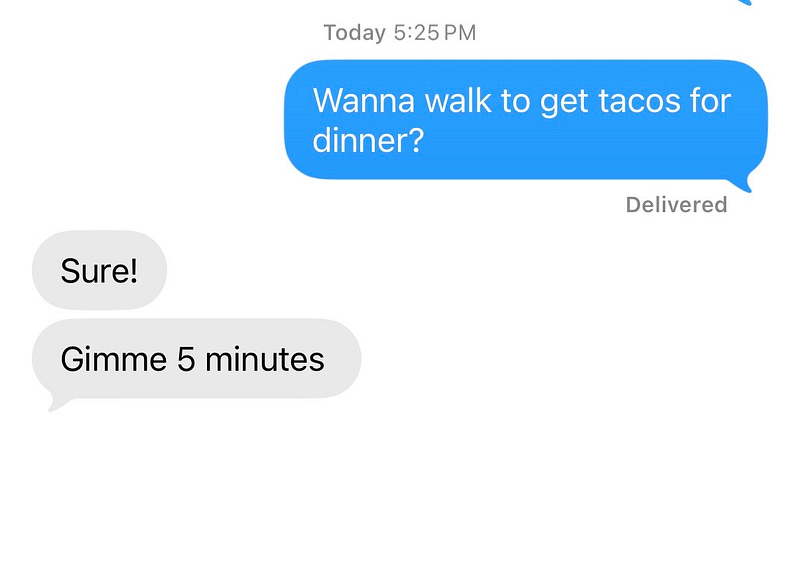This screenshot has width=800, height=573.
Task: Click the word "Today" in the timestamp
Action: pos(355,33)
